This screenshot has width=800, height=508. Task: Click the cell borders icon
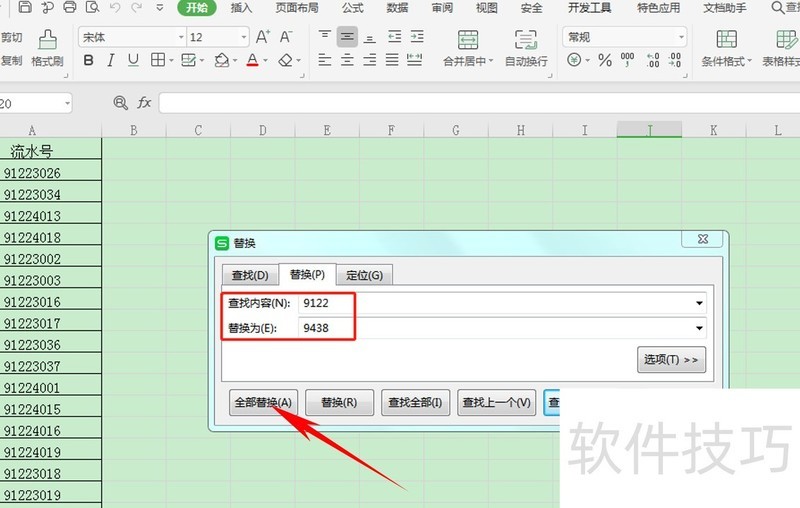[x=158, y=60]
